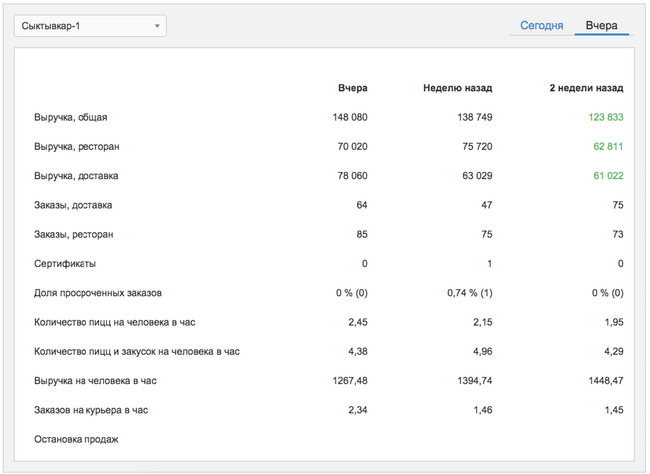Screen dimensions: 650x474
Task: Click the value 73 in Заказы, ресторан
Action: click(x=618, y=234)
